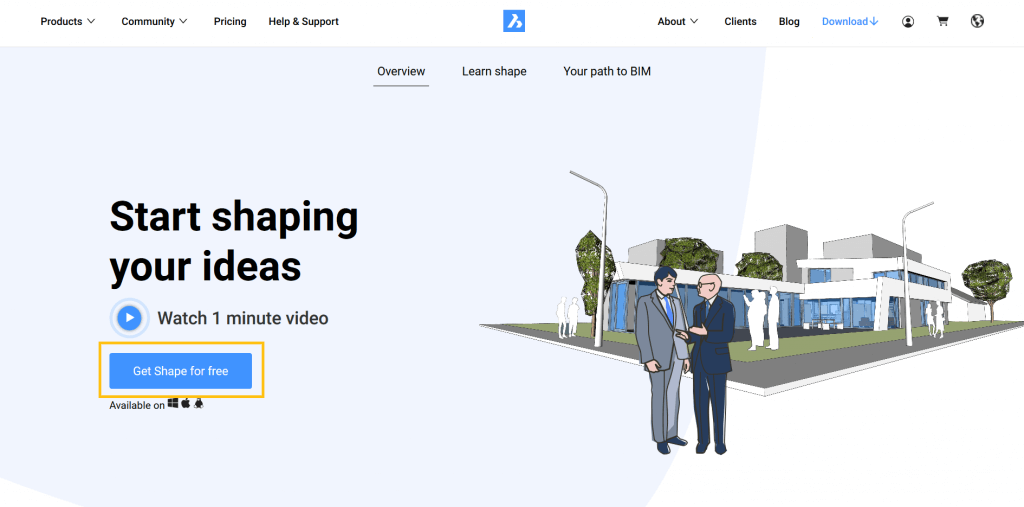Click the Available on text

[137, 406]
